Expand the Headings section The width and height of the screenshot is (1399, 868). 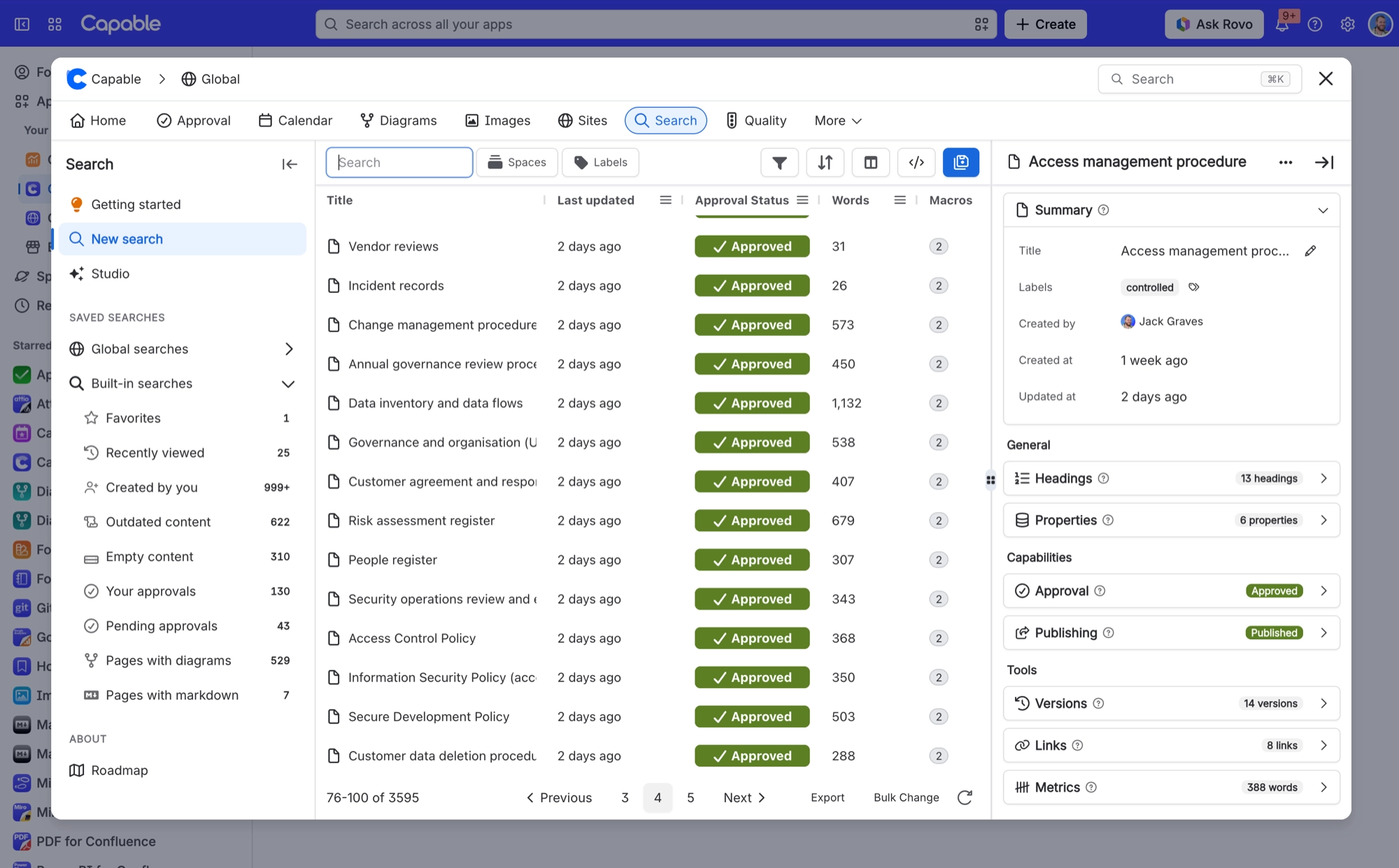[x=1172, y=478]
